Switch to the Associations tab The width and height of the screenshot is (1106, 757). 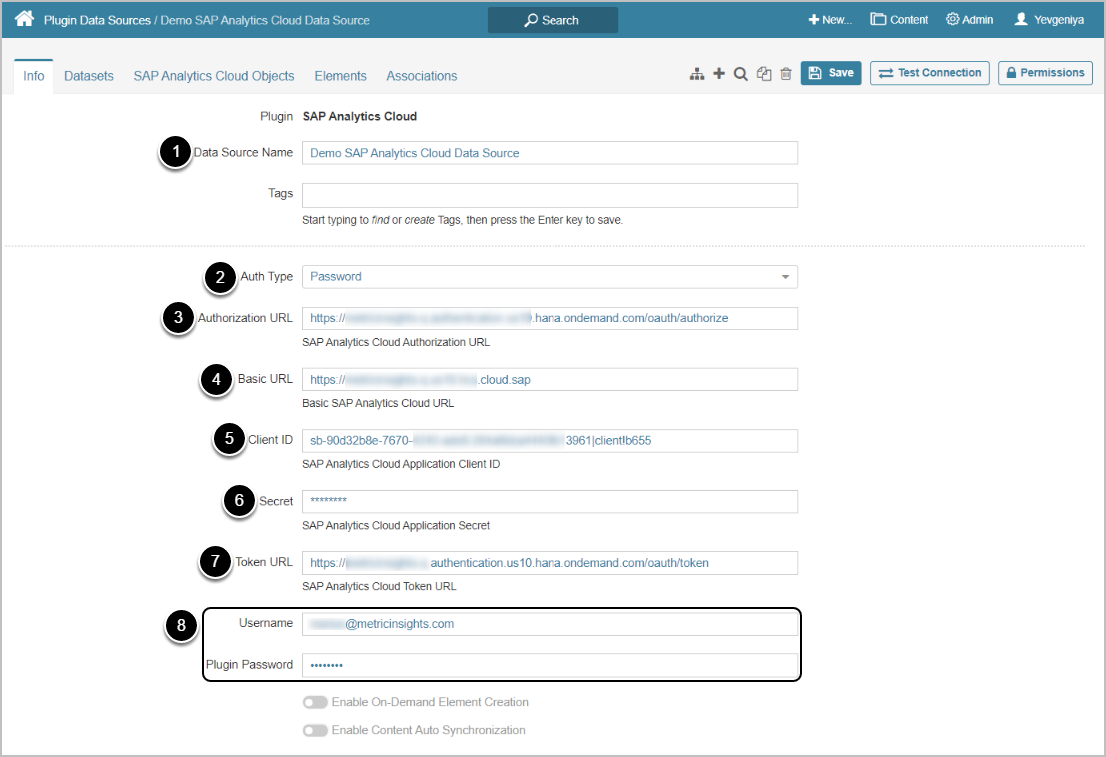[x=422, y=76]
